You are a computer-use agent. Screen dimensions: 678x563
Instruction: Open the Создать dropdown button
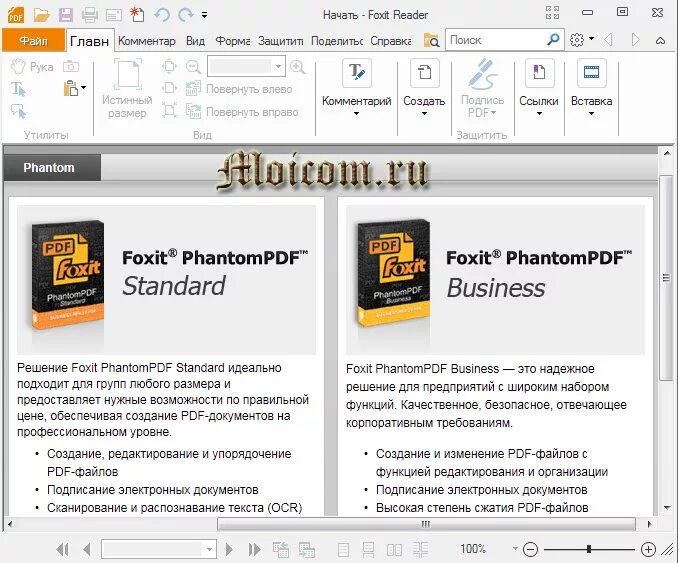point(424,88)
